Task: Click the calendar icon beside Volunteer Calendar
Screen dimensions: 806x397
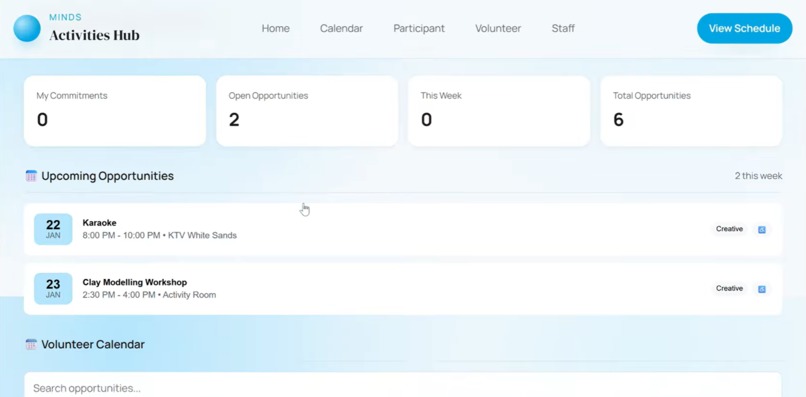Action: [x=31, y=345]
